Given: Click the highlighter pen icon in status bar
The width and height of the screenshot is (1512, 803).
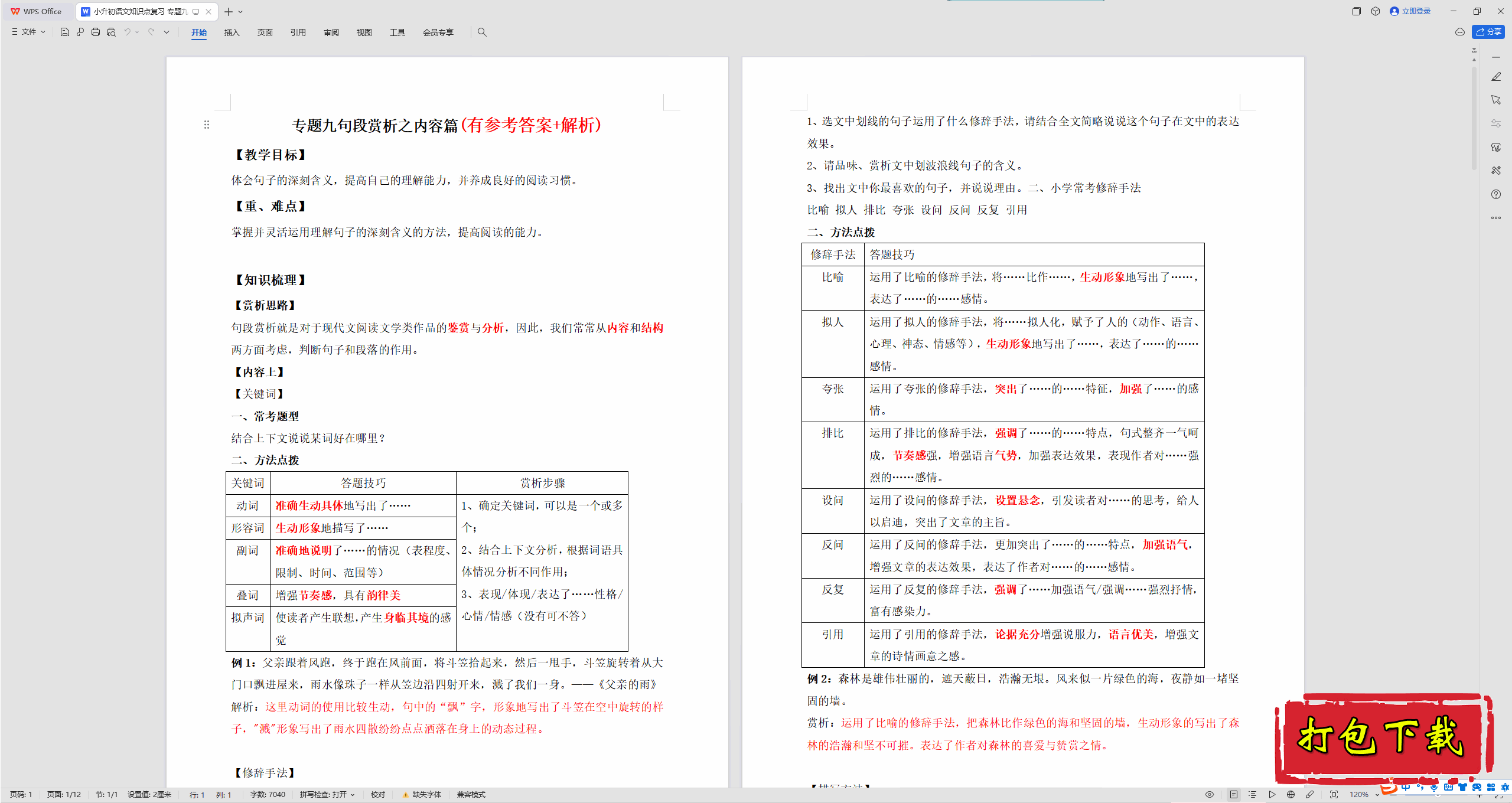Looking at the screenshot, I should pos(1309,795).
